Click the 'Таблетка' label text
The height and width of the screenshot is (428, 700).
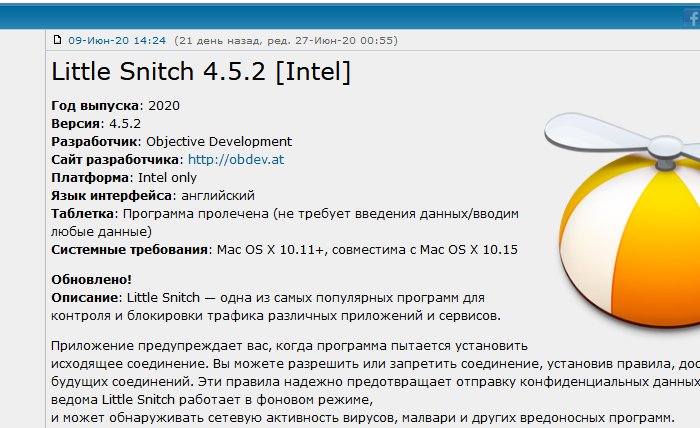click(83, 214)
